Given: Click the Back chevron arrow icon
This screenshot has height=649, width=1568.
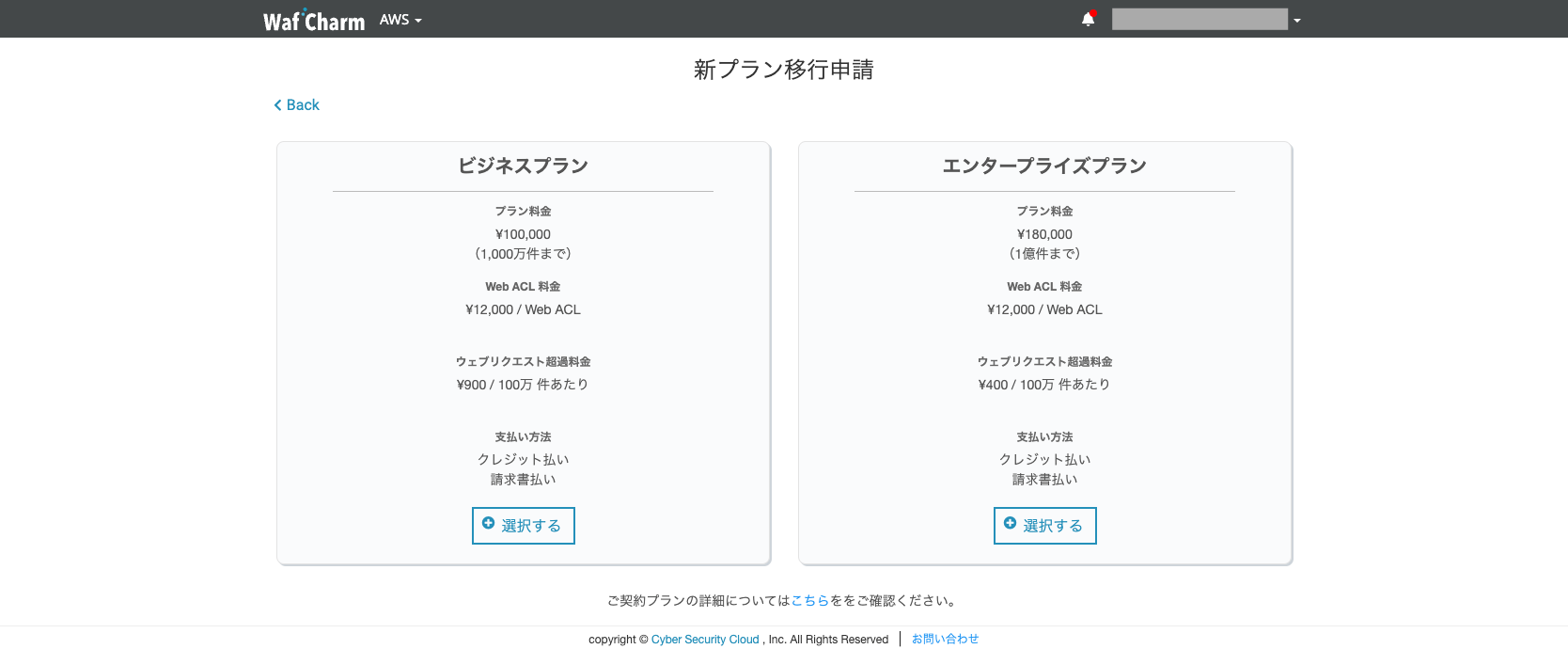Looking at the screenshot, I should [277, 105].
